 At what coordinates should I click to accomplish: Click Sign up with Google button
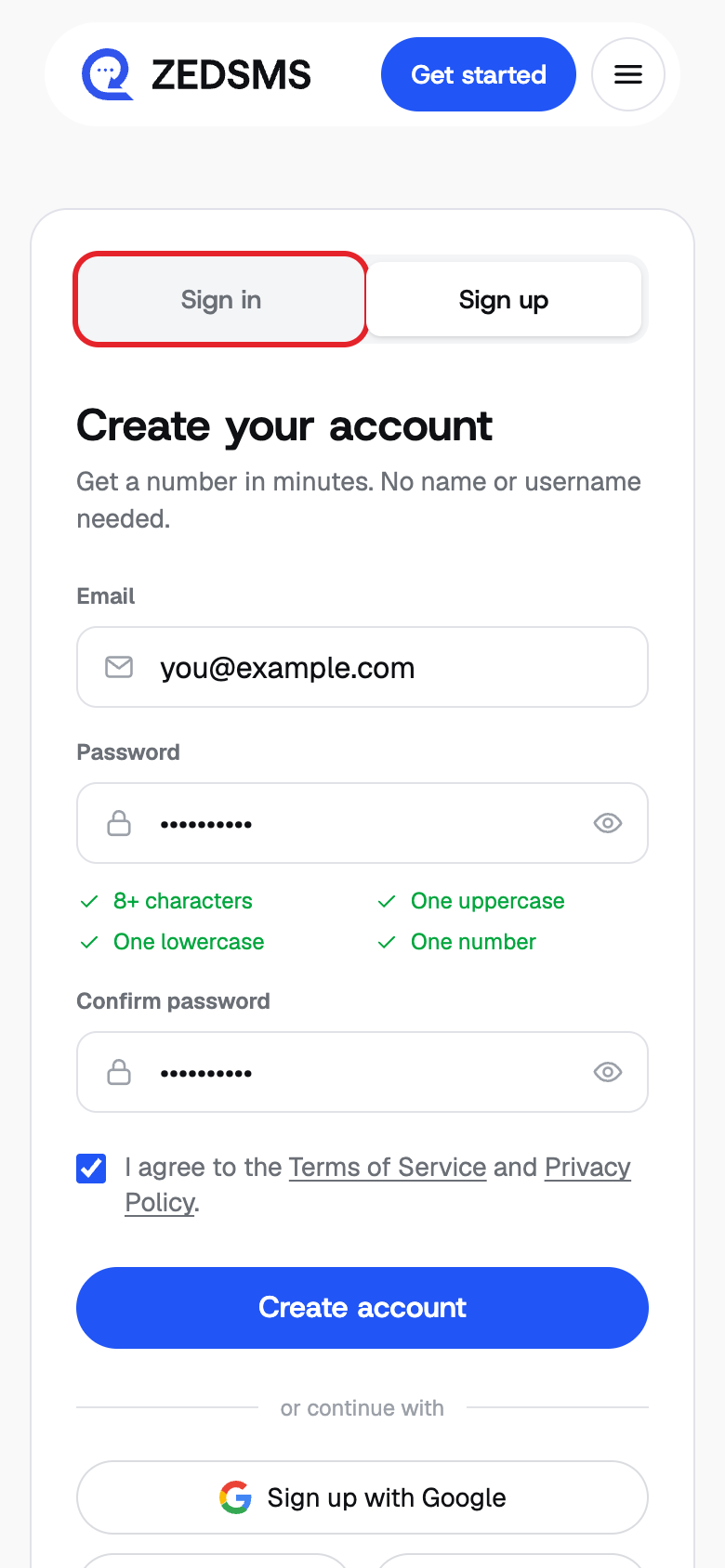pos(362,1497)
